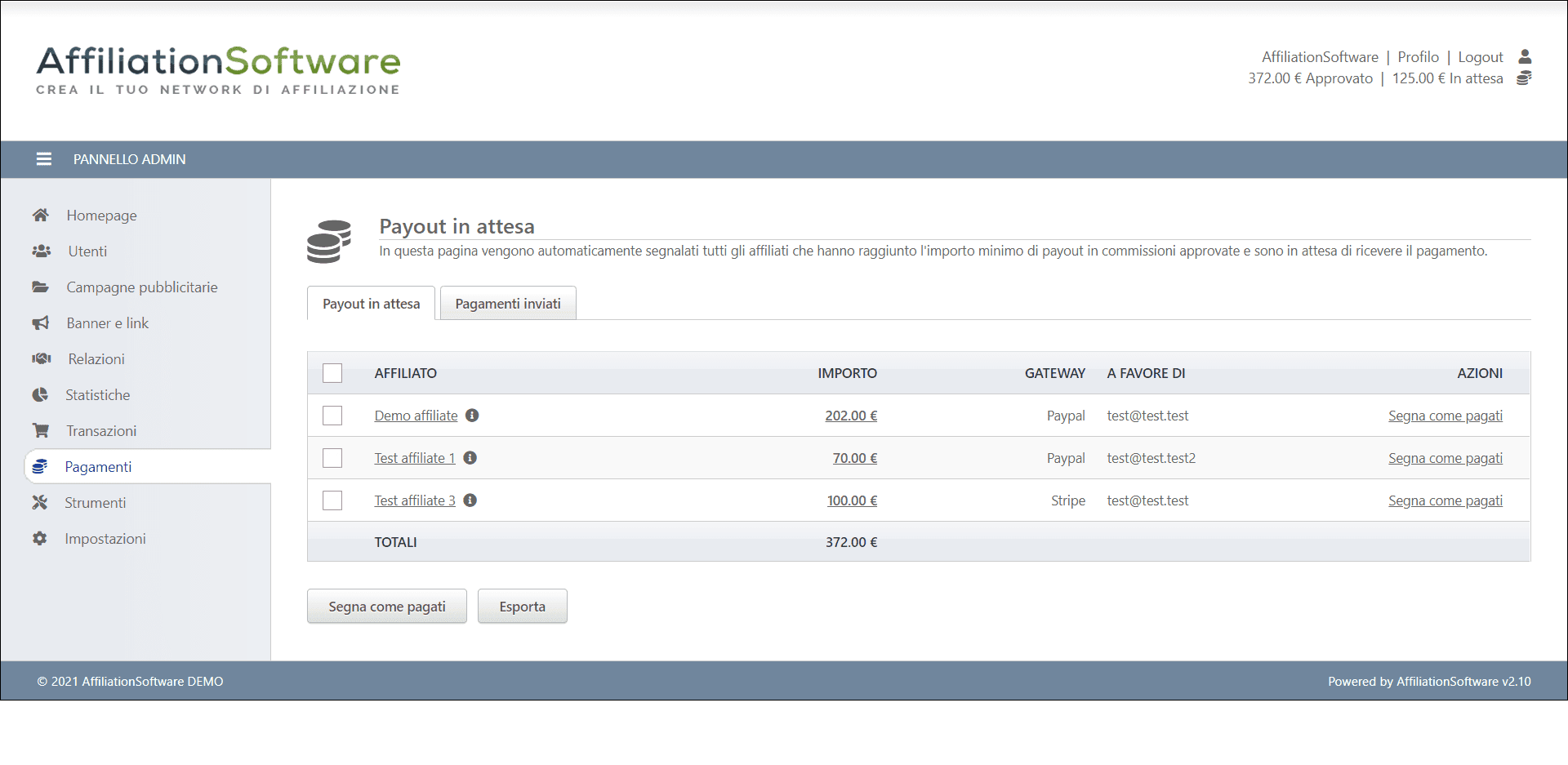Viewport: 1568px width, 765px height.
Task: Switch to the Pagamenti inviati tab
Action: coord(508,304)
